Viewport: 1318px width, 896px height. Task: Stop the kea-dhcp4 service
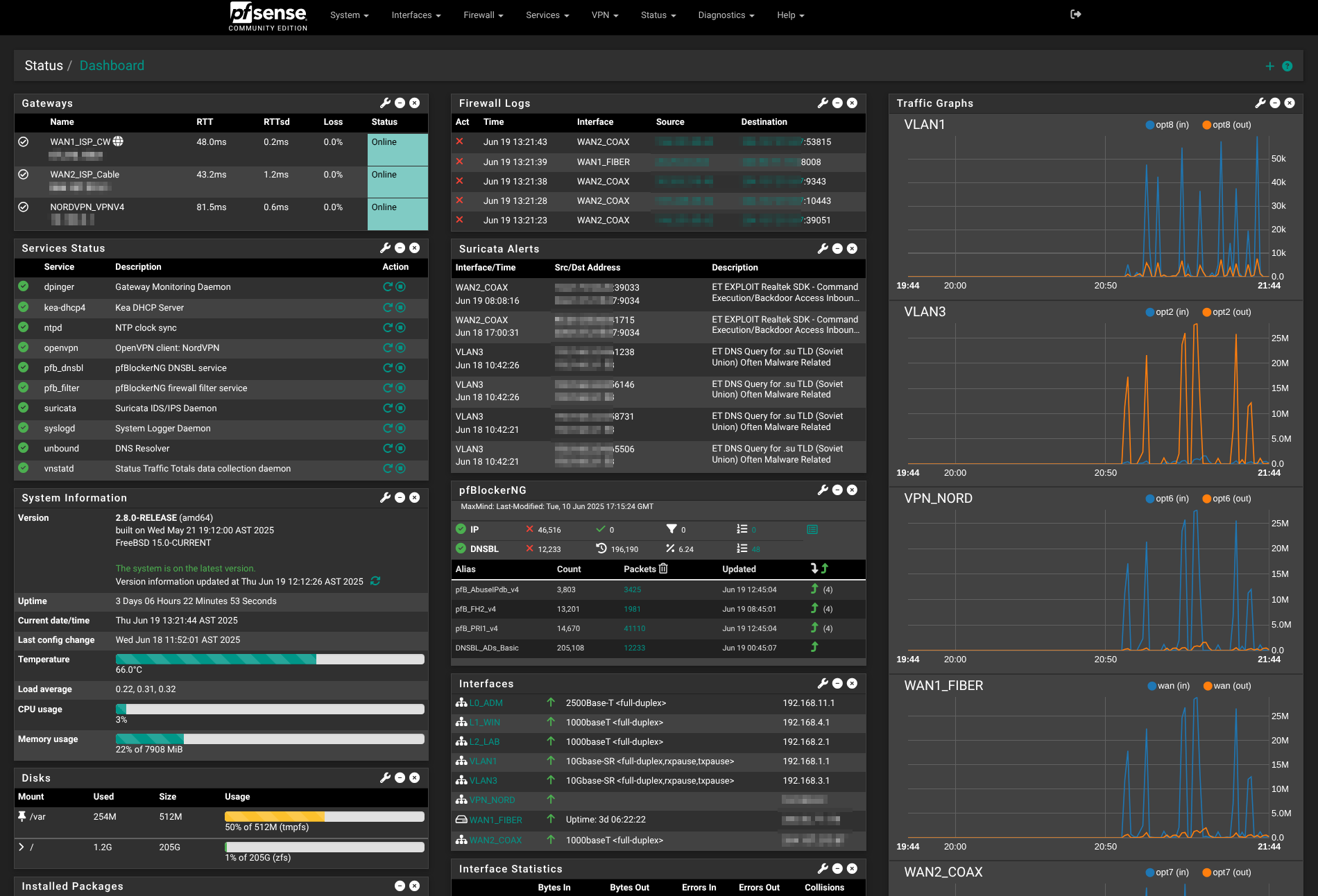[x=400, y=307]
